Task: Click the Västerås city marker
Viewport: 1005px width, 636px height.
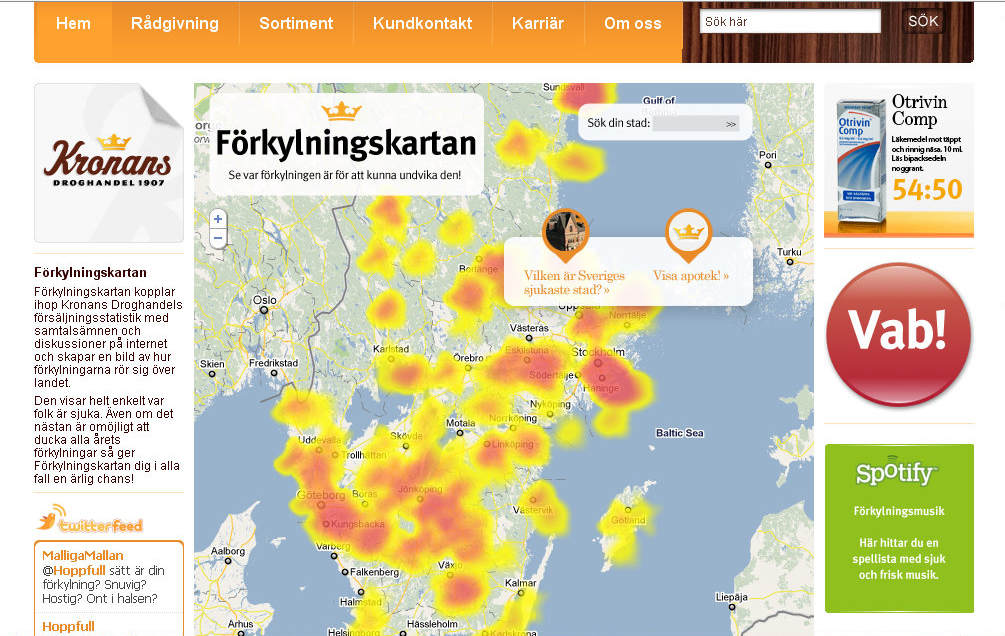Action: click(529, 338)
